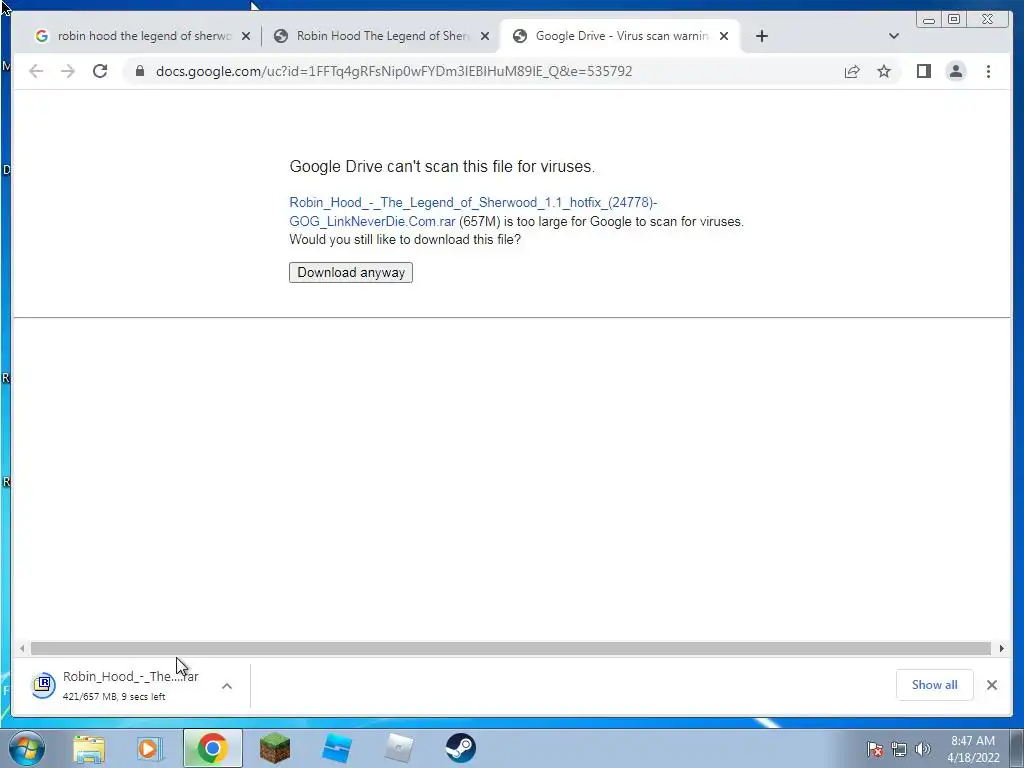This screenshot has width=1024, height=768.
Task: Expand the tab search chevron
Action: click(894, 36)
